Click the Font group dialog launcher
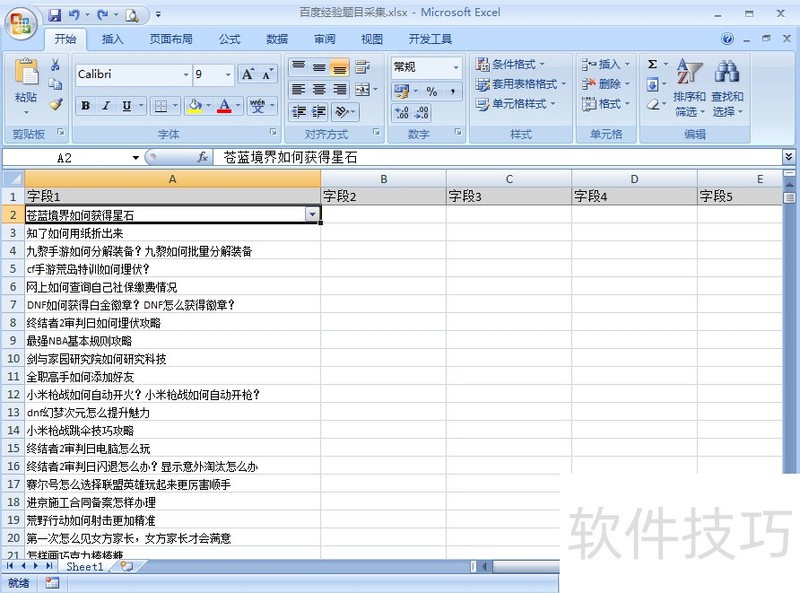Viewport: 800px width, 593px height. (273, 130)
